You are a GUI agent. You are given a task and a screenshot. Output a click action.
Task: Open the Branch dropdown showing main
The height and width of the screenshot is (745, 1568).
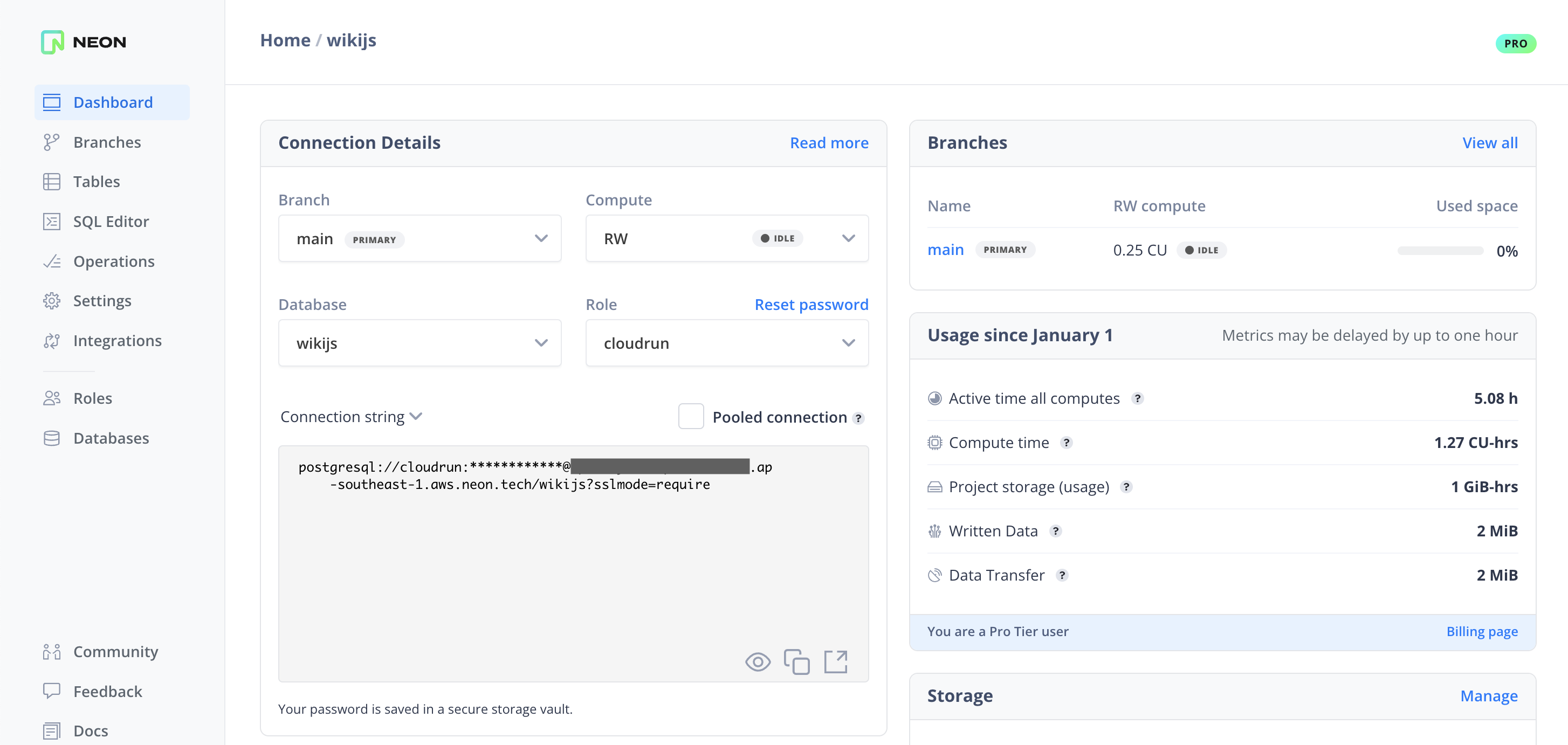(x=419, y=239)
